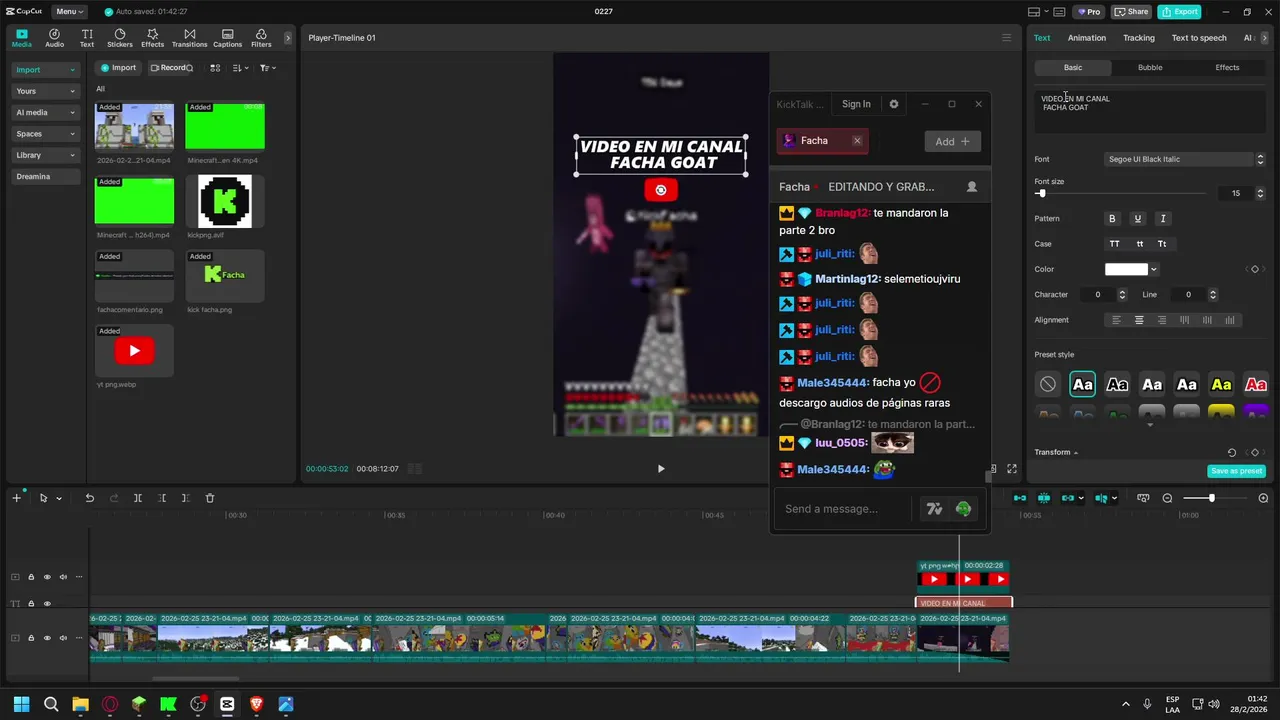Screen dimensions: 1280x720
Task: Open Brave browser from taskbar
Action: [x=257, y=704]
